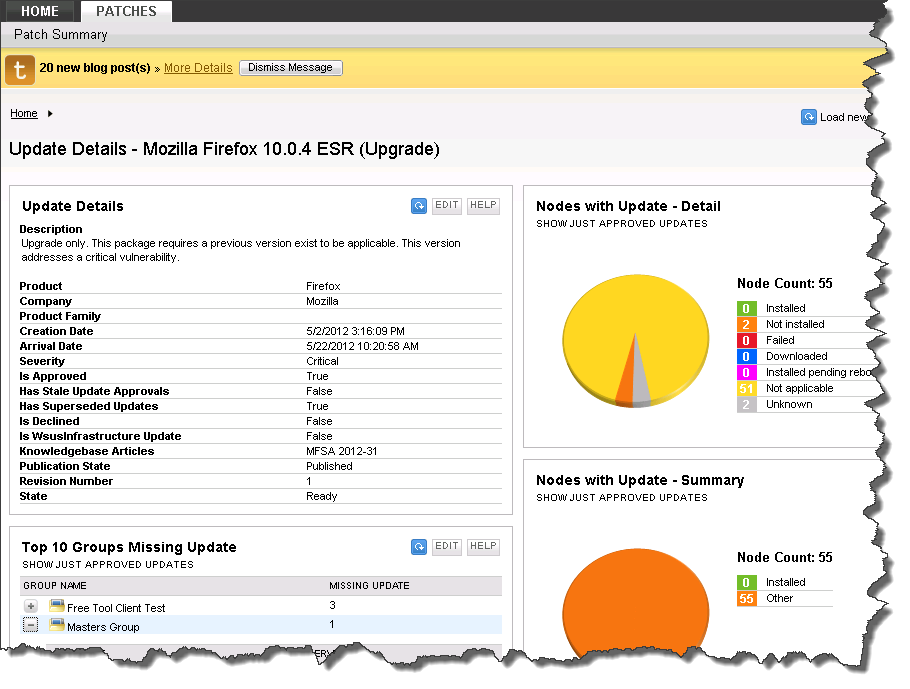Click the orange blog notification icon
The image size is (910, 689).
20,70
